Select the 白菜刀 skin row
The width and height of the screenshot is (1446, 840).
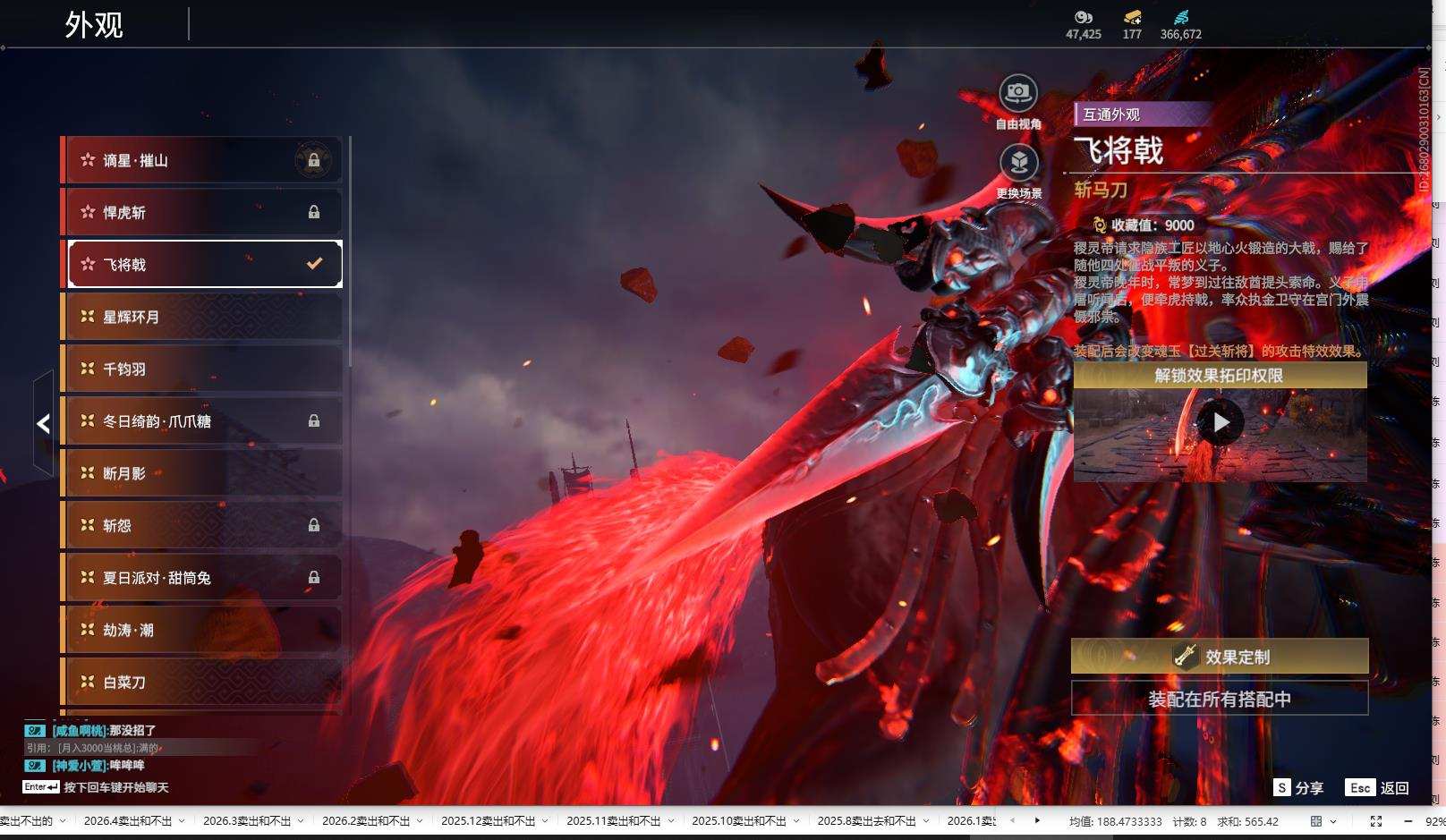click(x=203, y=682)
